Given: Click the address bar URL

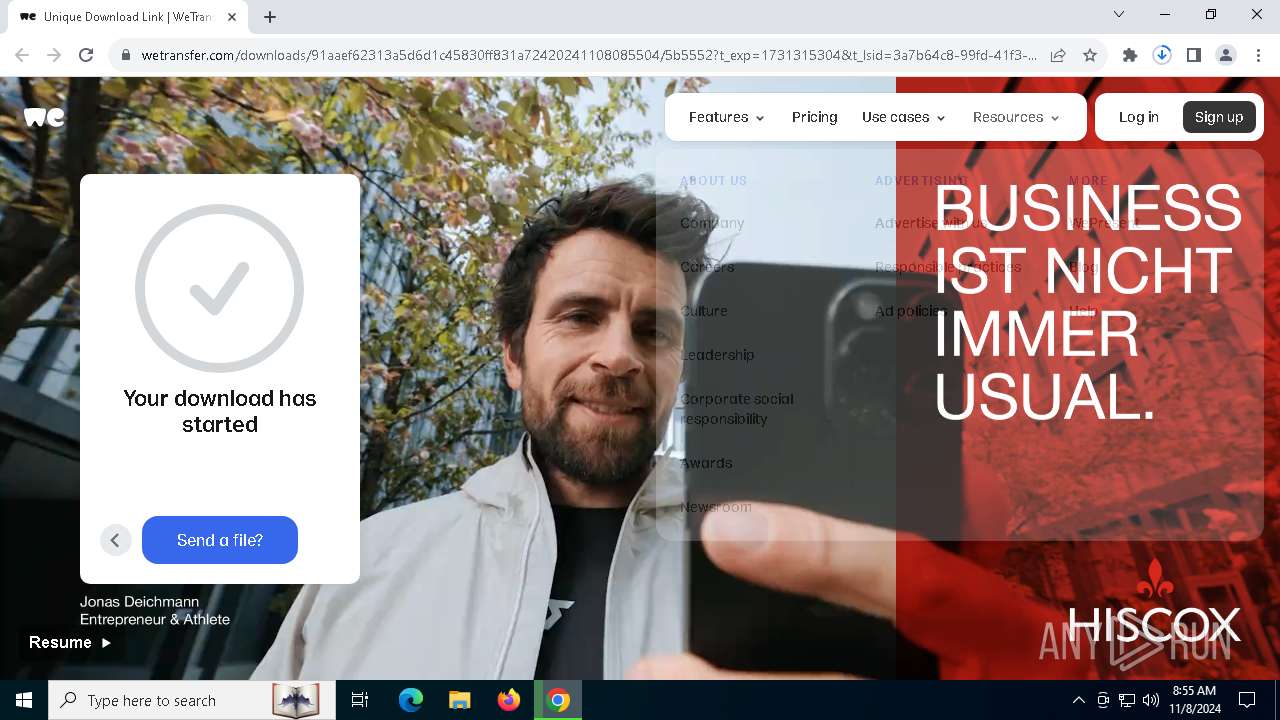Looking at the screenshot, I should pos(588,56).
